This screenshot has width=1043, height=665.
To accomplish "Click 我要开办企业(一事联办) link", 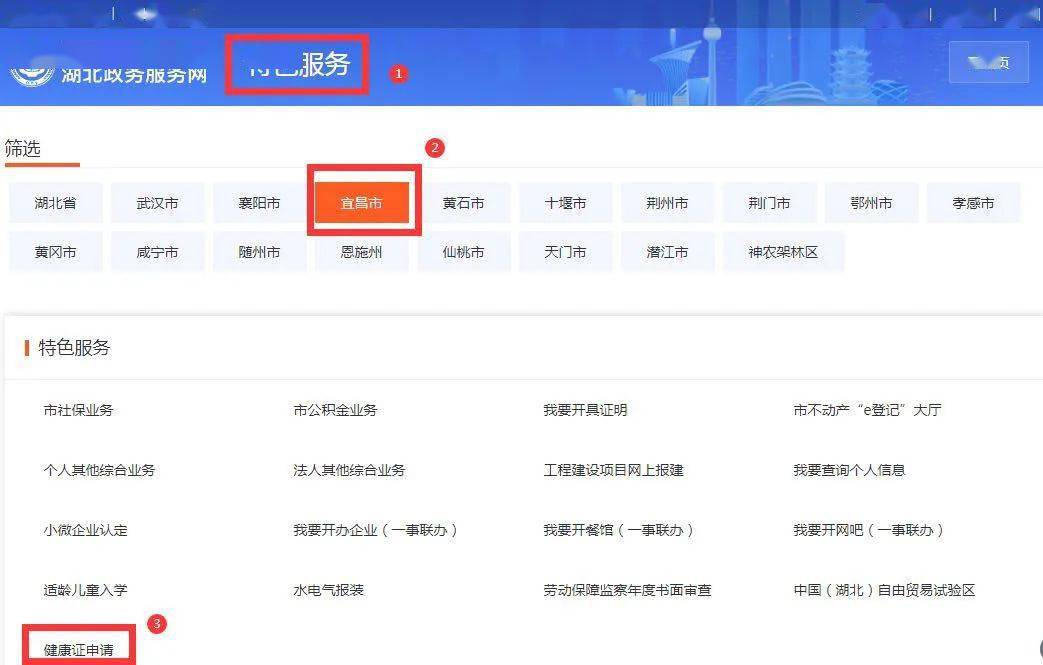I will 375,530.
